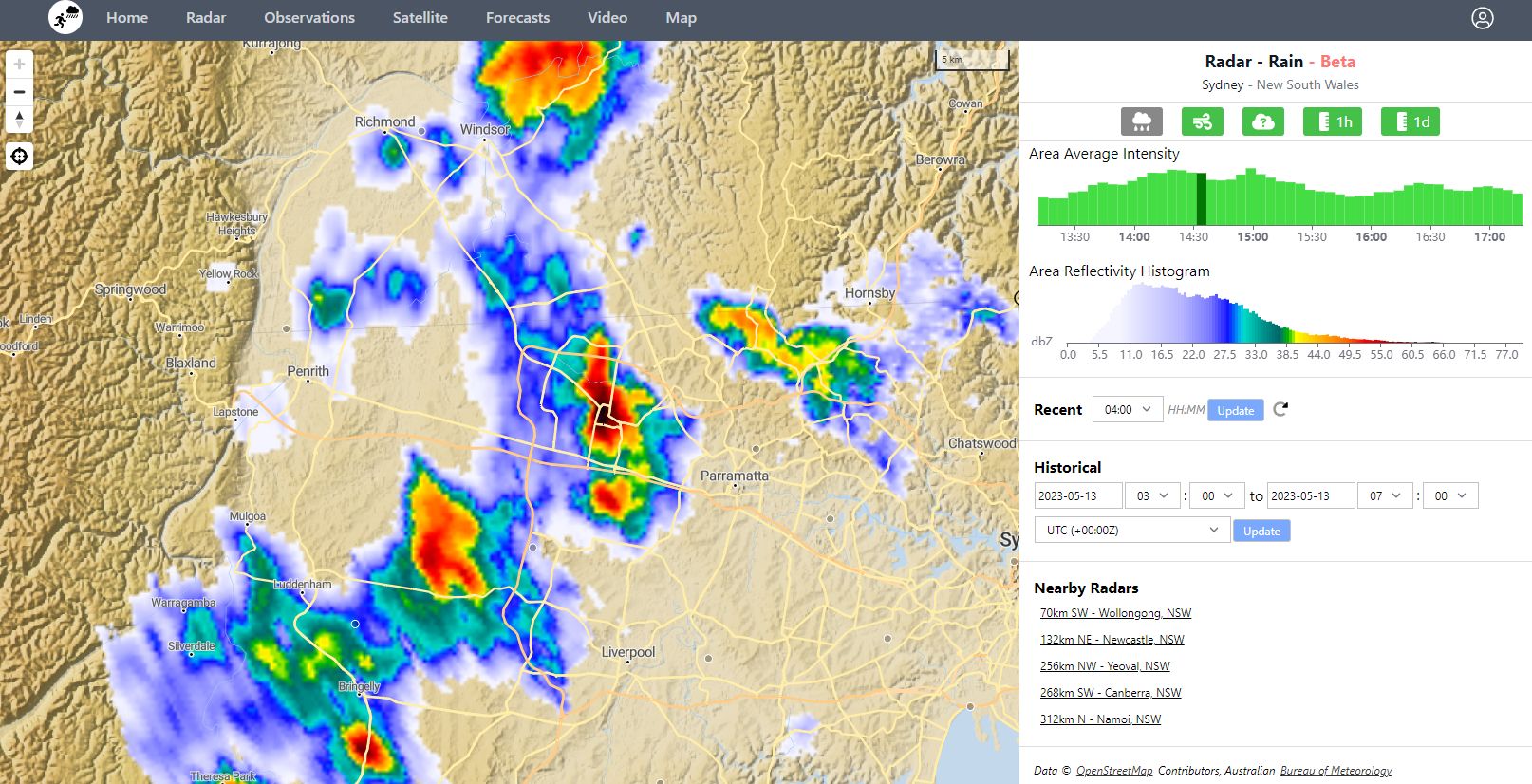Open the user account profile icon
This screenshot has height=784, width=1532.
1482,18
